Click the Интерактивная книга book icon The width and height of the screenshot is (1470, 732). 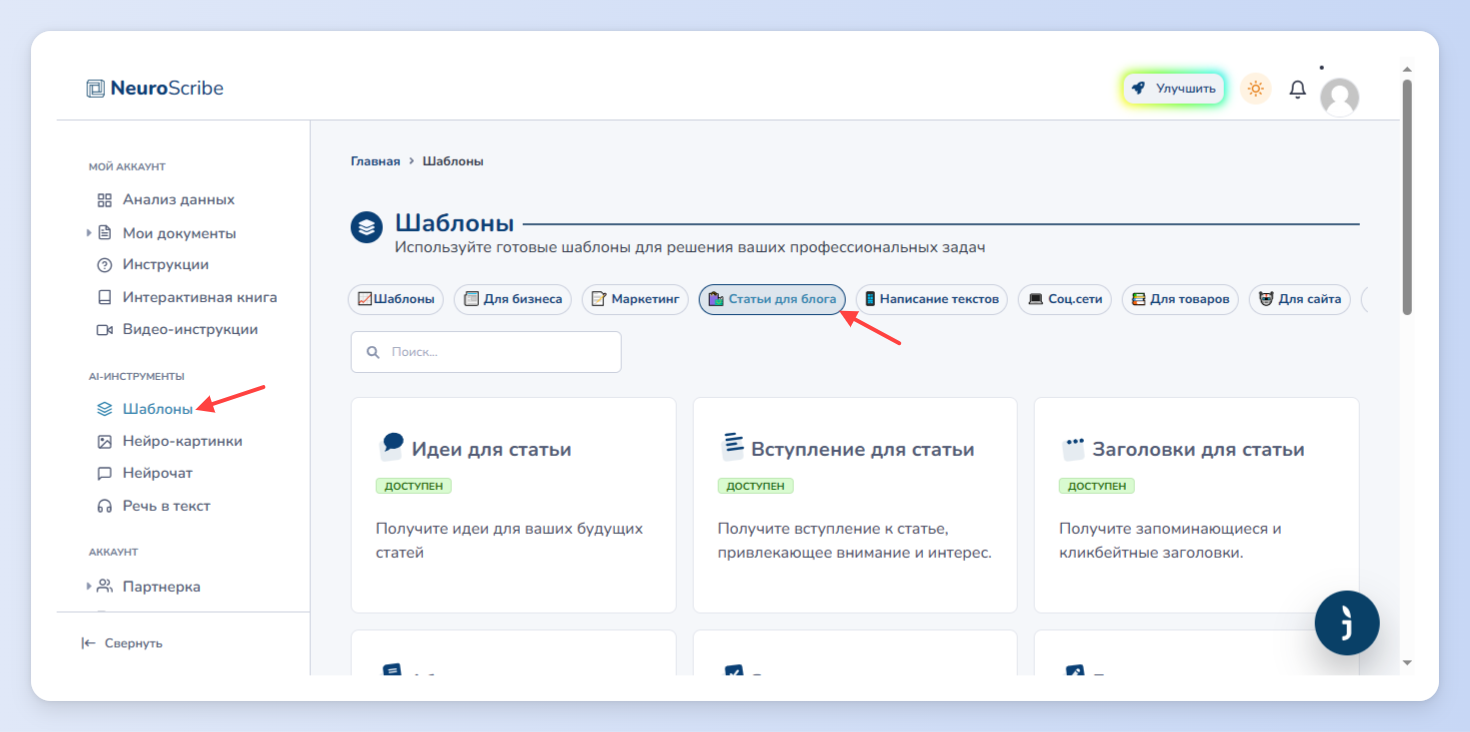(104, 297)
